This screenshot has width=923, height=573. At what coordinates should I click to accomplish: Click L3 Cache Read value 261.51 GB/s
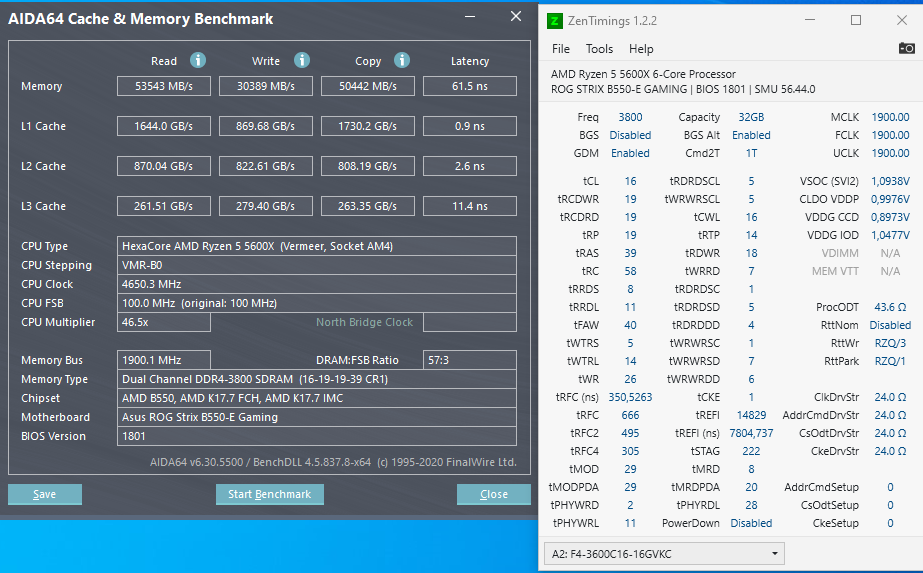164,206
